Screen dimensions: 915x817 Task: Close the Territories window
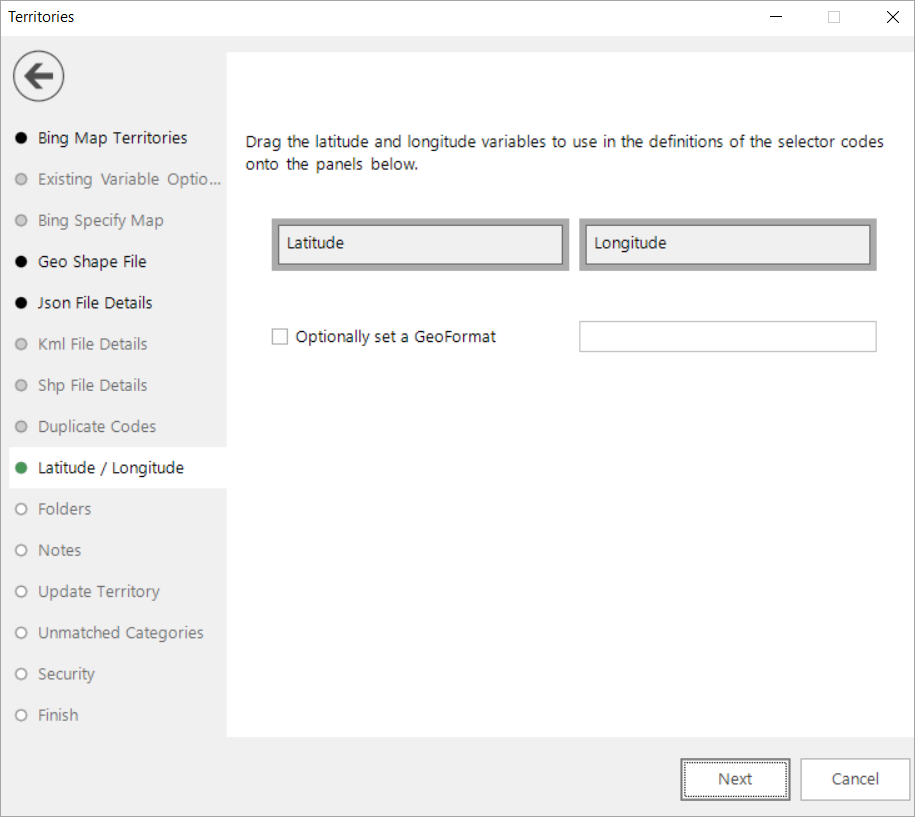[892, 17]
